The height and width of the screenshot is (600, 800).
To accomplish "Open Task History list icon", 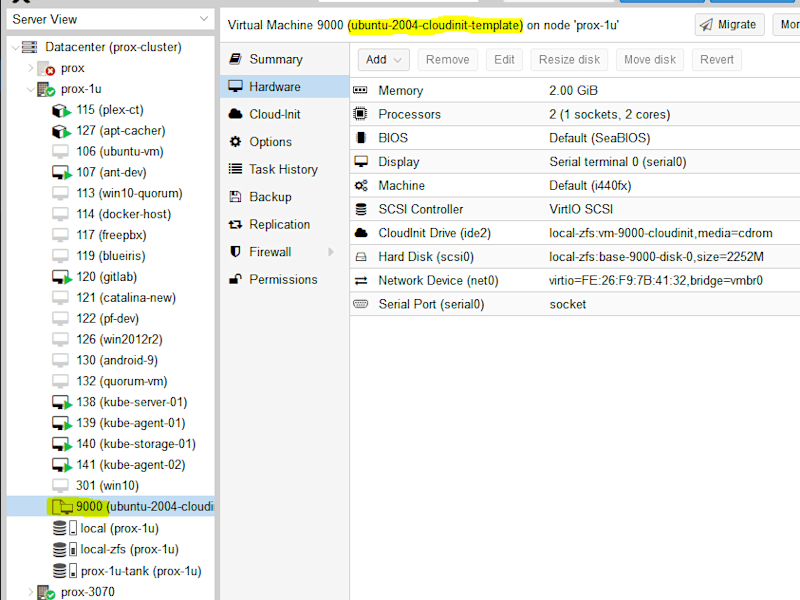I will (x=235, y=169).
